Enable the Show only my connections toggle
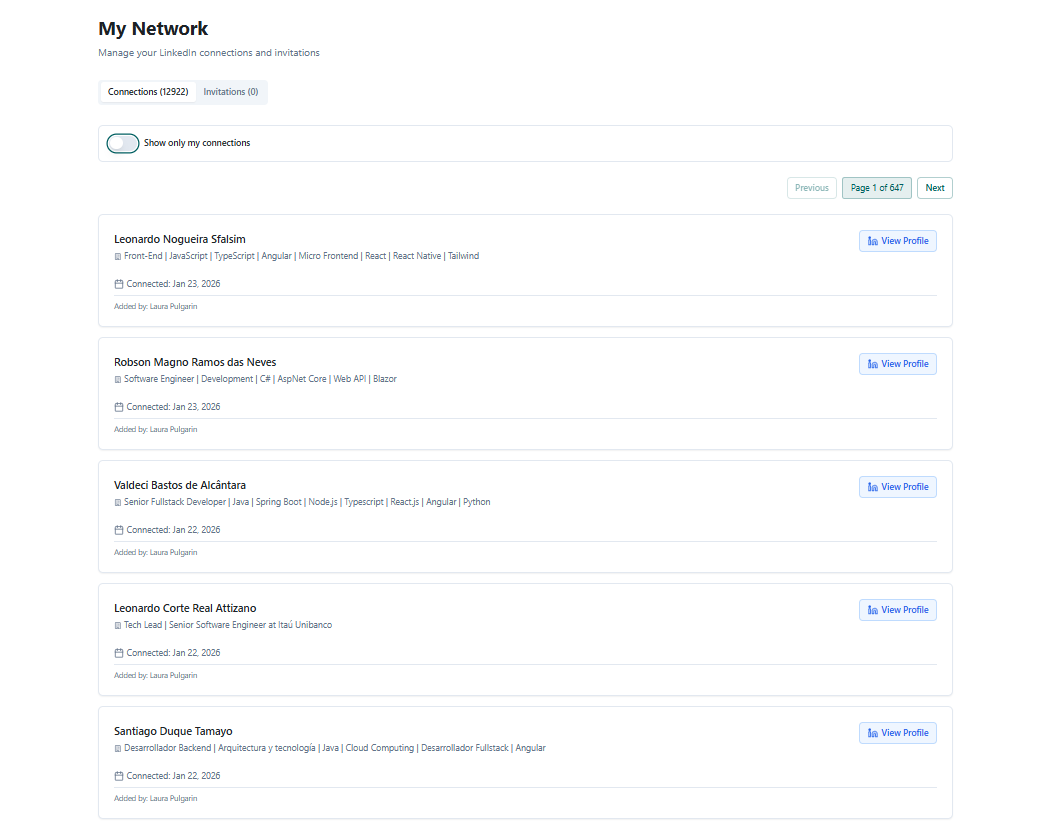1041x827 pixels. [122, 143]
